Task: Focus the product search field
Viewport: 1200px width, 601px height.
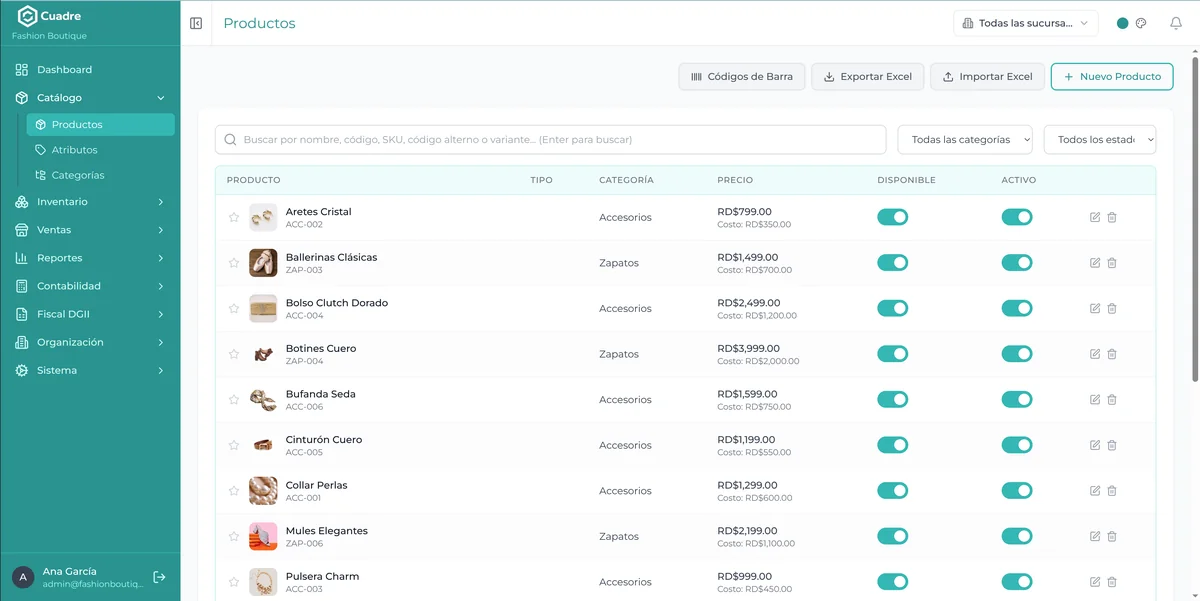Action: (x=550, y=140)
